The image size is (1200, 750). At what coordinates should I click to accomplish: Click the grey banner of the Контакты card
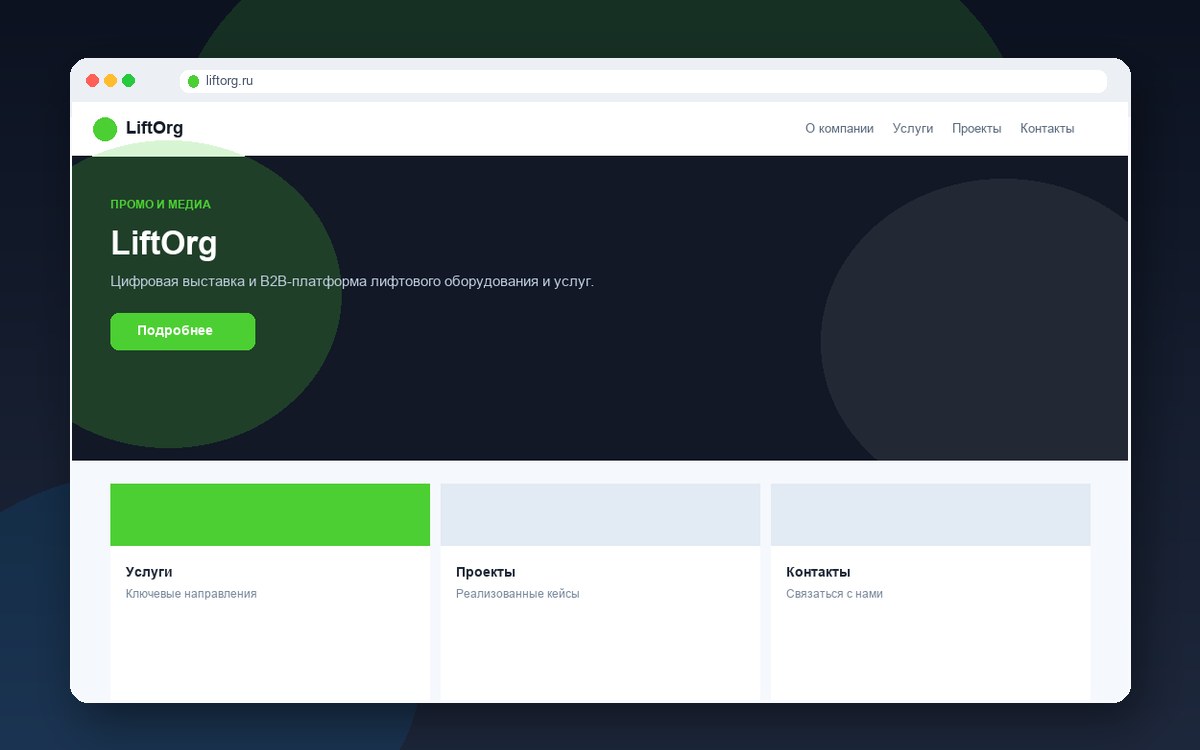(x=931, y=515)
